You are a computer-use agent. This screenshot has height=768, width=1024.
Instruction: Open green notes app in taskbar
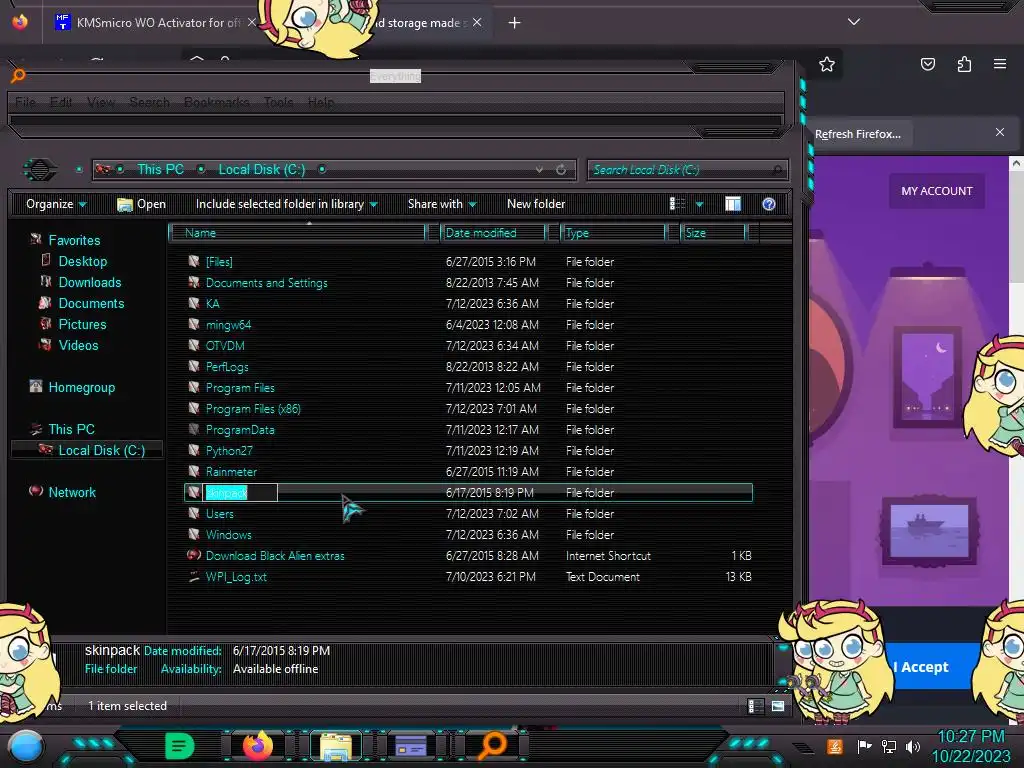[x=179, y=746]
